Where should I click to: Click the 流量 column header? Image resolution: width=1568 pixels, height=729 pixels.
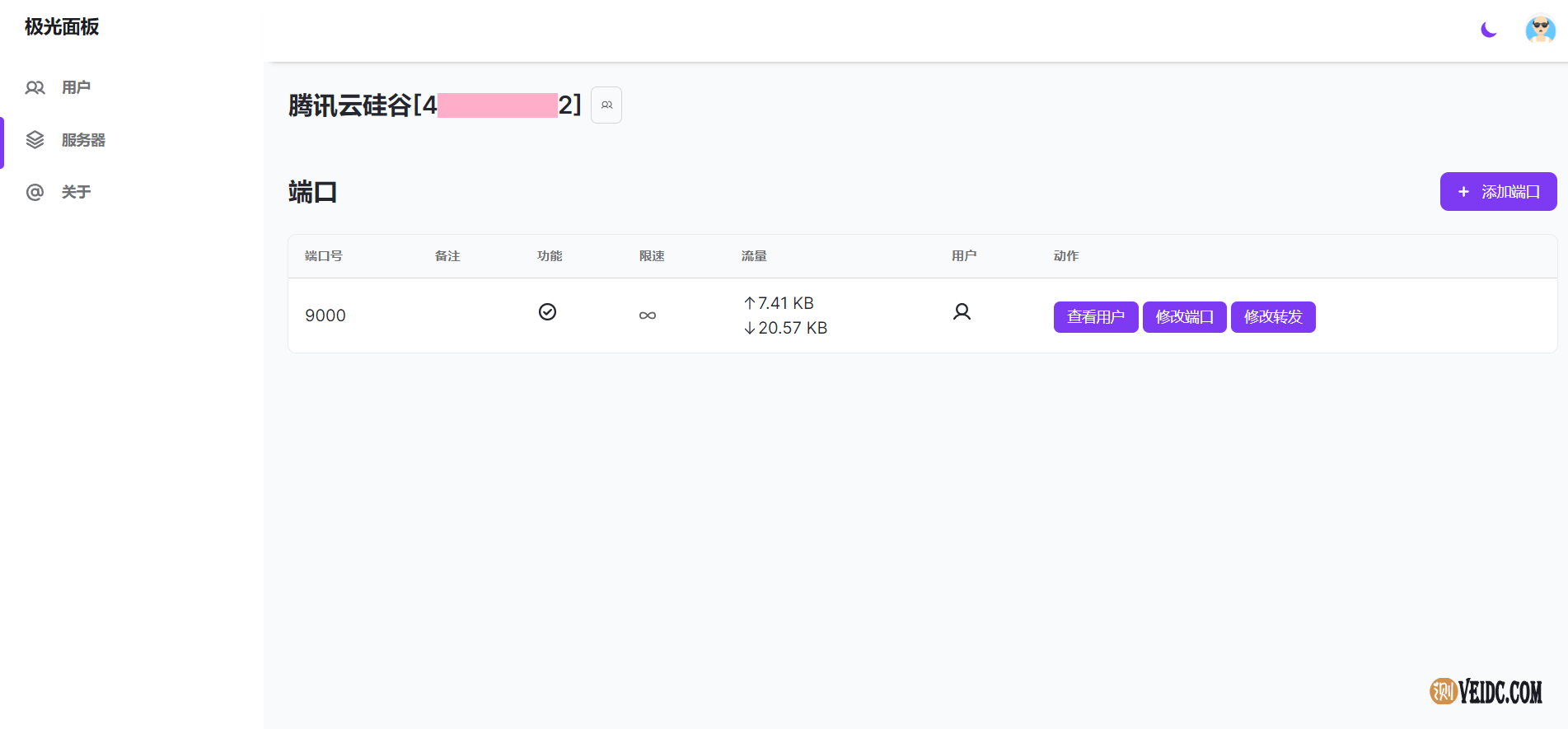(x=754, y=256)
